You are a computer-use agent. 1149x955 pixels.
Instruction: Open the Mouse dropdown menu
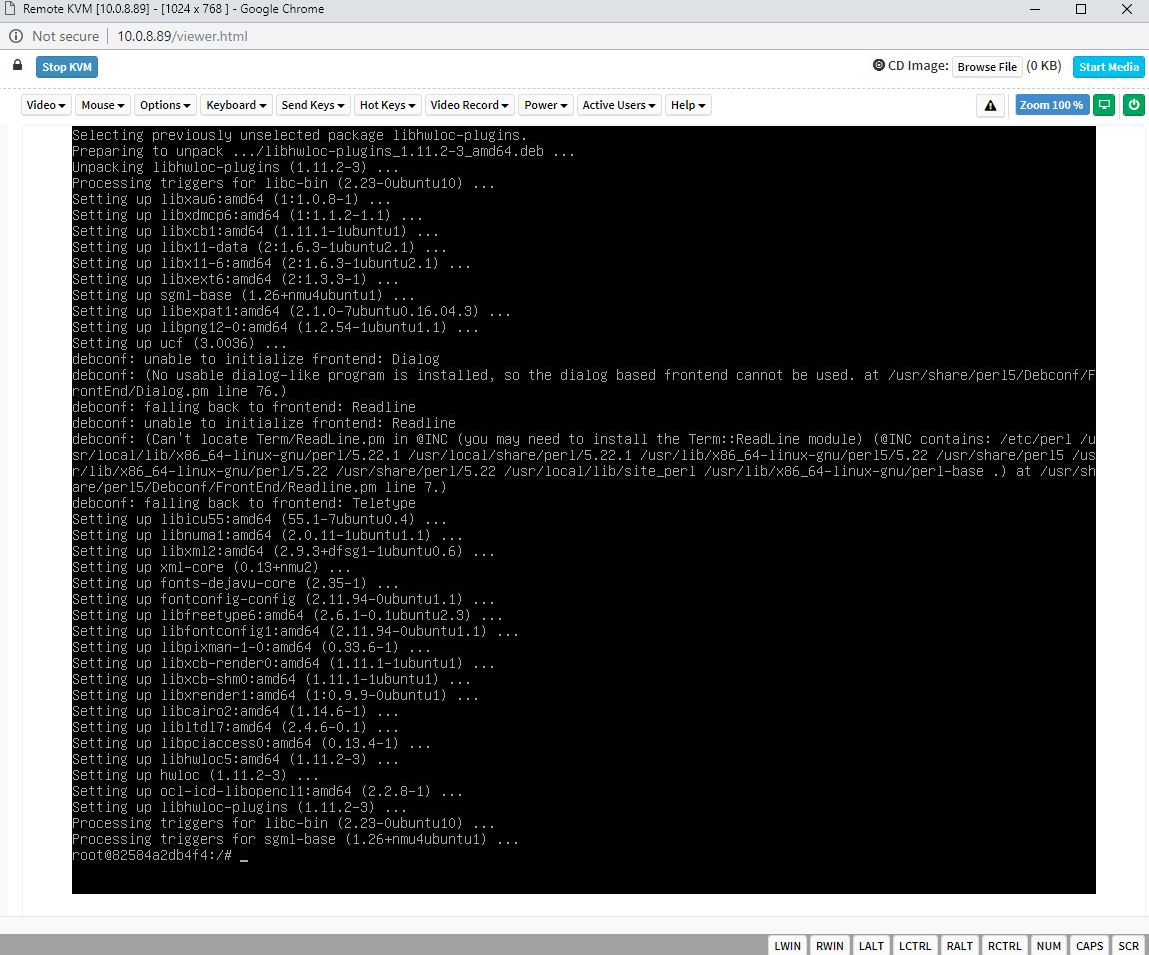103,105
